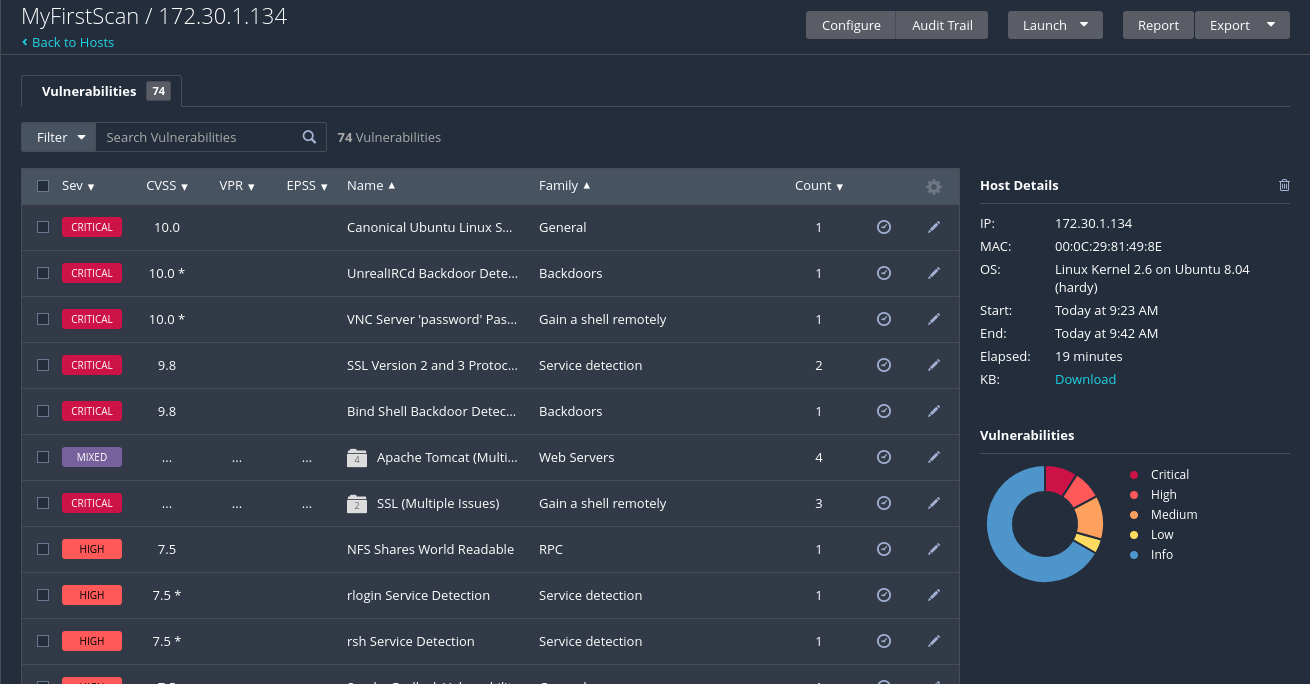This screenshot has height=684, width=1310.
Task: Click circle-check icon for Bind Shell Backdoor
Action: (x=884, y=411)
